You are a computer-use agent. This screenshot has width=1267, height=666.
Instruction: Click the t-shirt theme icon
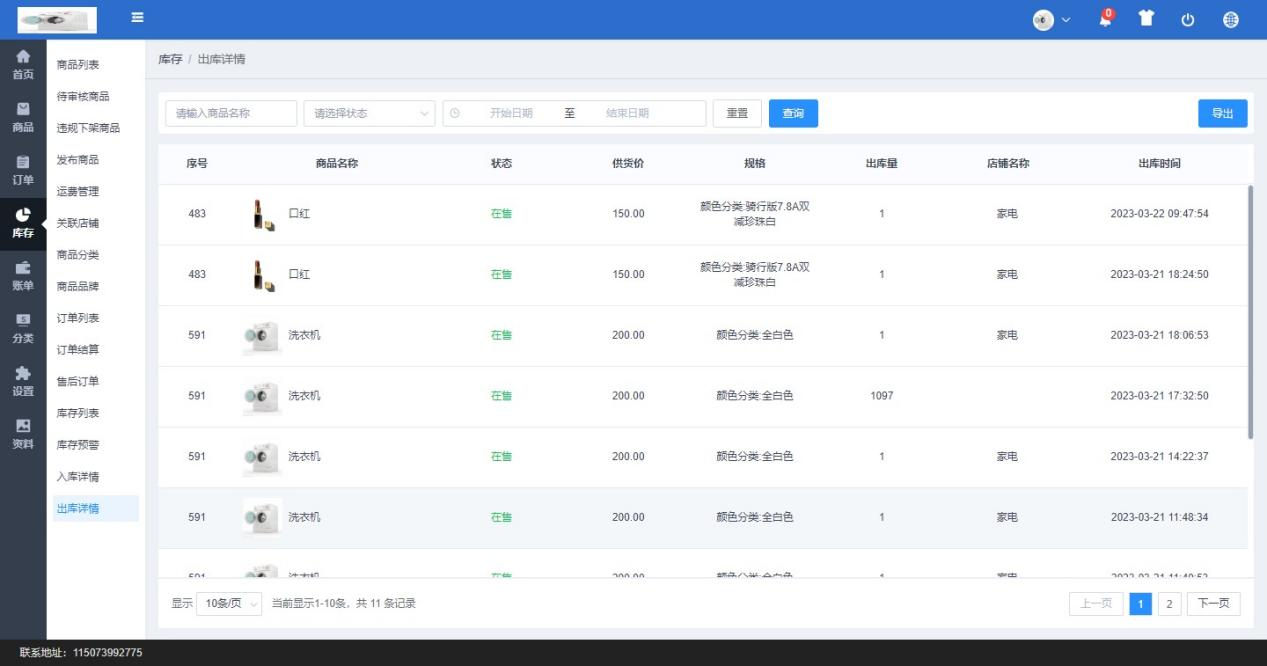[x=1148, y=19]
